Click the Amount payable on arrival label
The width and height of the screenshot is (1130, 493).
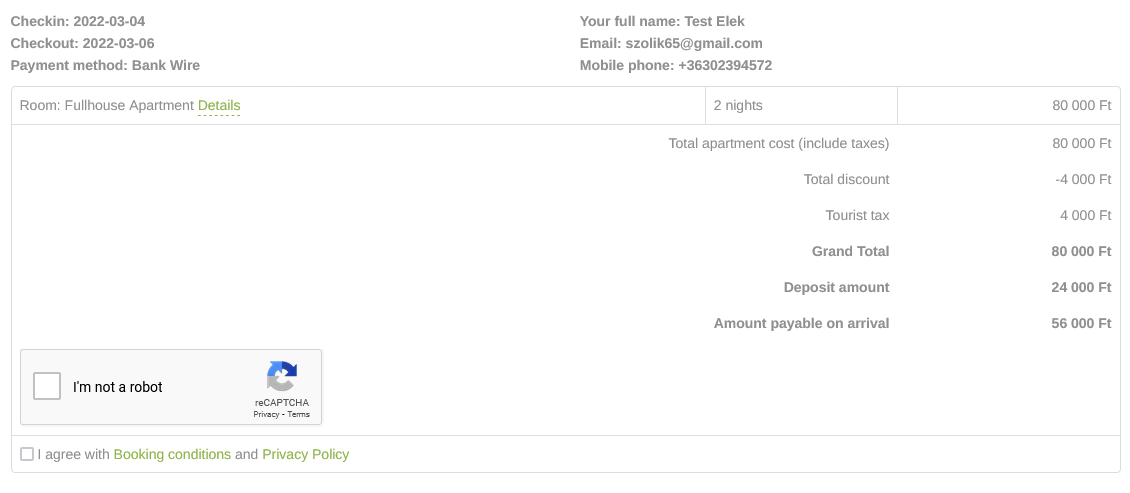pyautogui.click(x=801, y=323)
